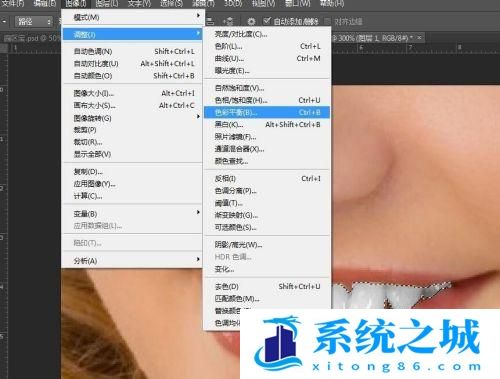Choose 裁剪(P) in the Image menu
This screenshot has width=500, height=379.
pyautogui.click(x=132, y=130)
